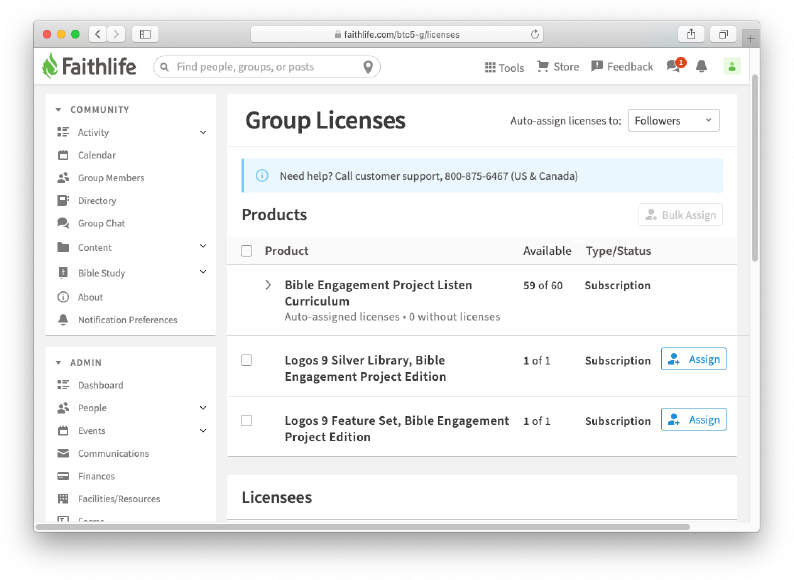
Task: Click the '59 of 60' availability value
Action: pyautogui.click(x=543, y=285)
